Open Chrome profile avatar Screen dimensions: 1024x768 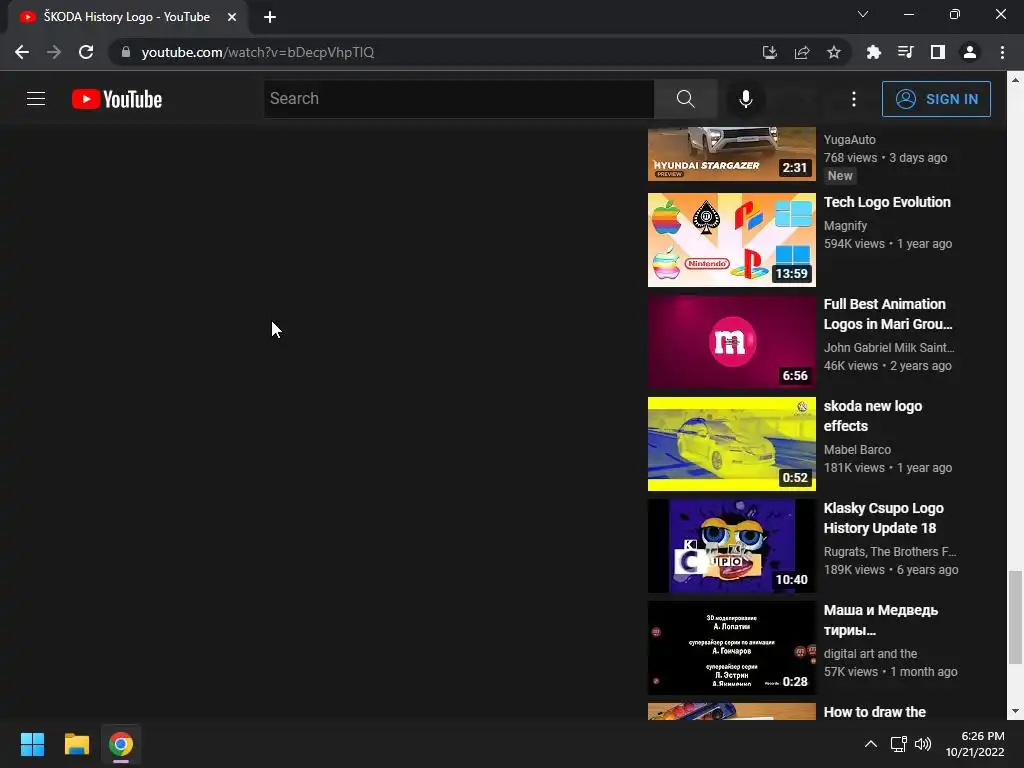click(x=970, y=52)
